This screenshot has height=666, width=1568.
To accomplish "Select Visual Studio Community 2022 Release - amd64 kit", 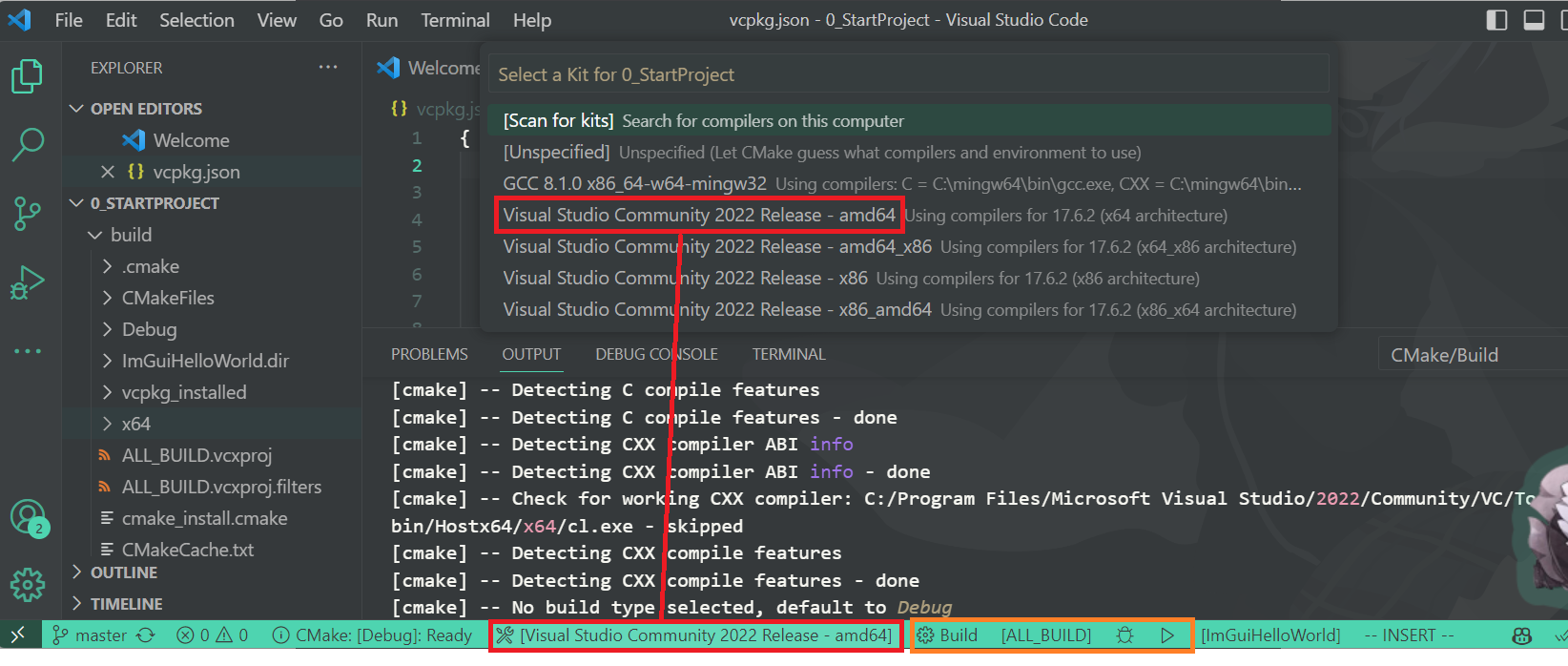I will (698, 216).
